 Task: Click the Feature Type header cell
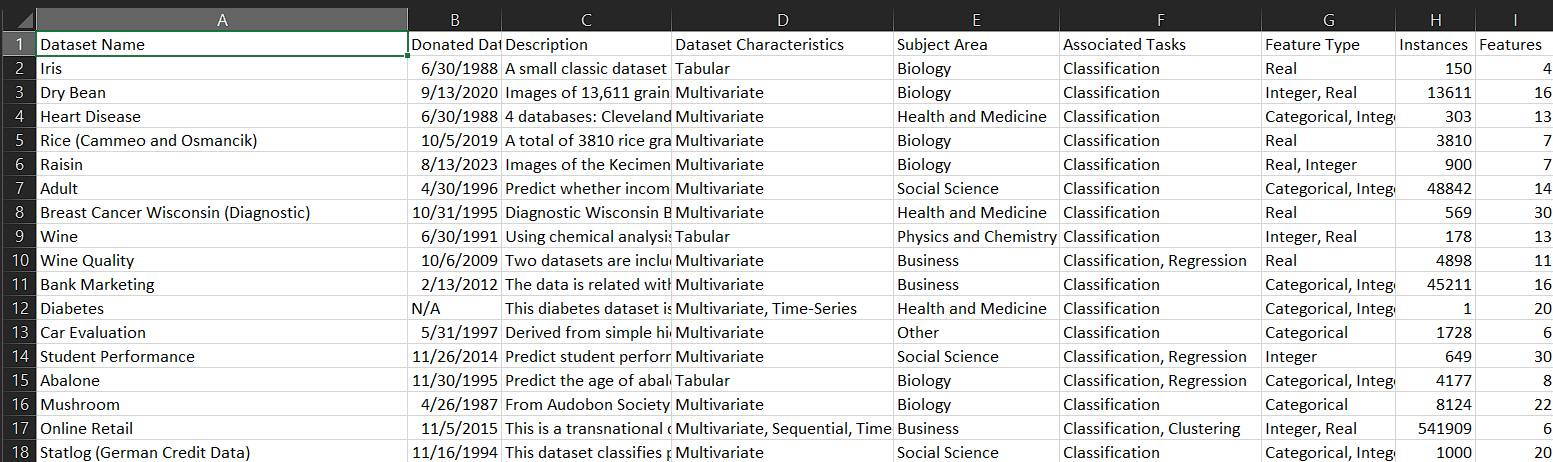click(1328, 44)
